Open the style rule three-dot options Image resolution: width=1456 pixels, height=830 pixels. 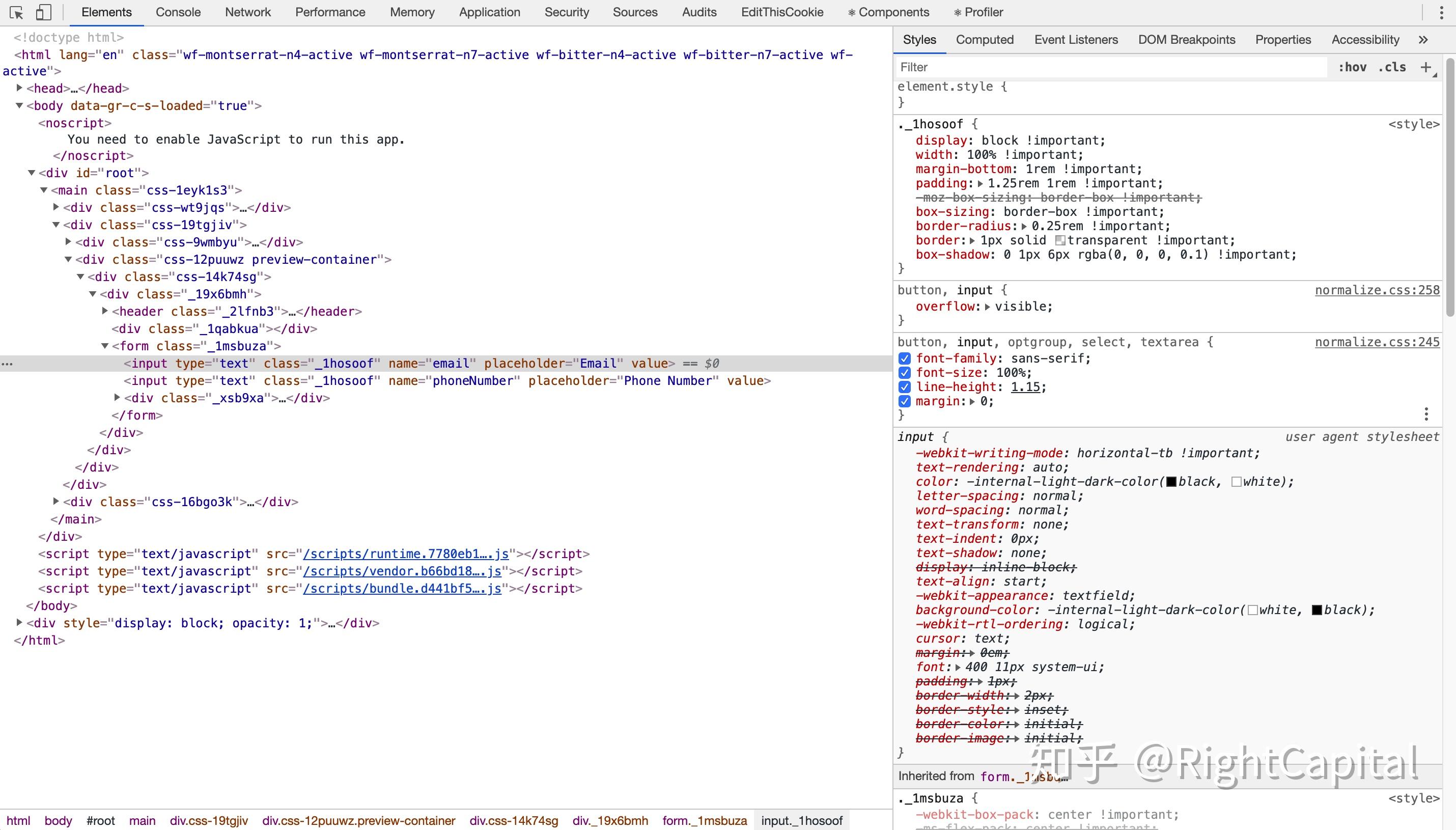click(x=1426, y=414)
